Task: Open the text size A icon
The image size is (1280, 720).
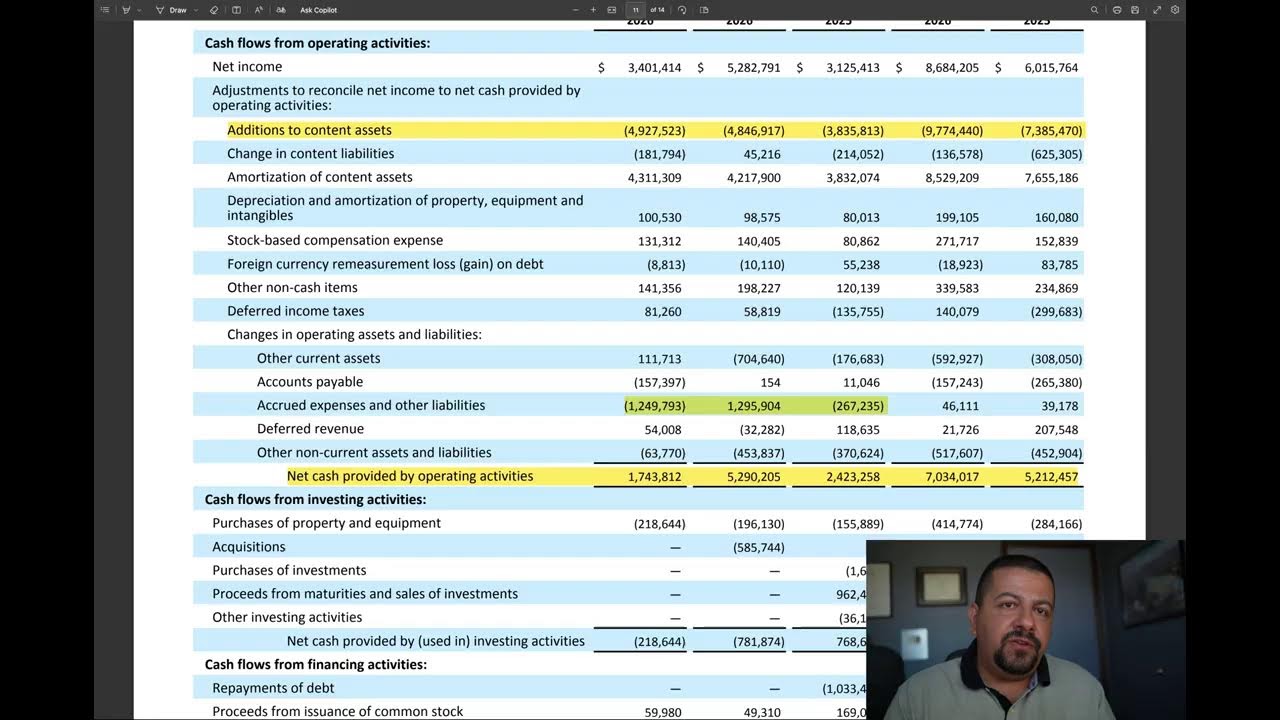Action: click(259, 10)
